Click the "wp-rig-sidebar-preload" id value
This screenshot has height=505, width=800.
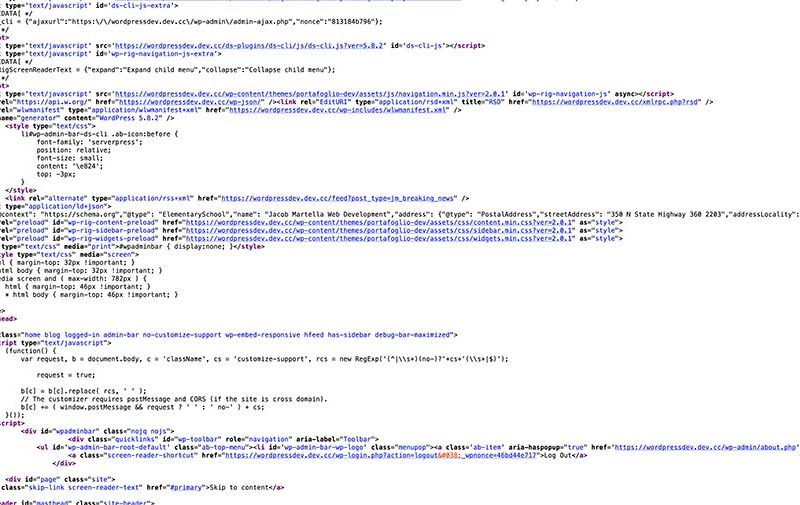pyautogui.click(x=111, y=231)
